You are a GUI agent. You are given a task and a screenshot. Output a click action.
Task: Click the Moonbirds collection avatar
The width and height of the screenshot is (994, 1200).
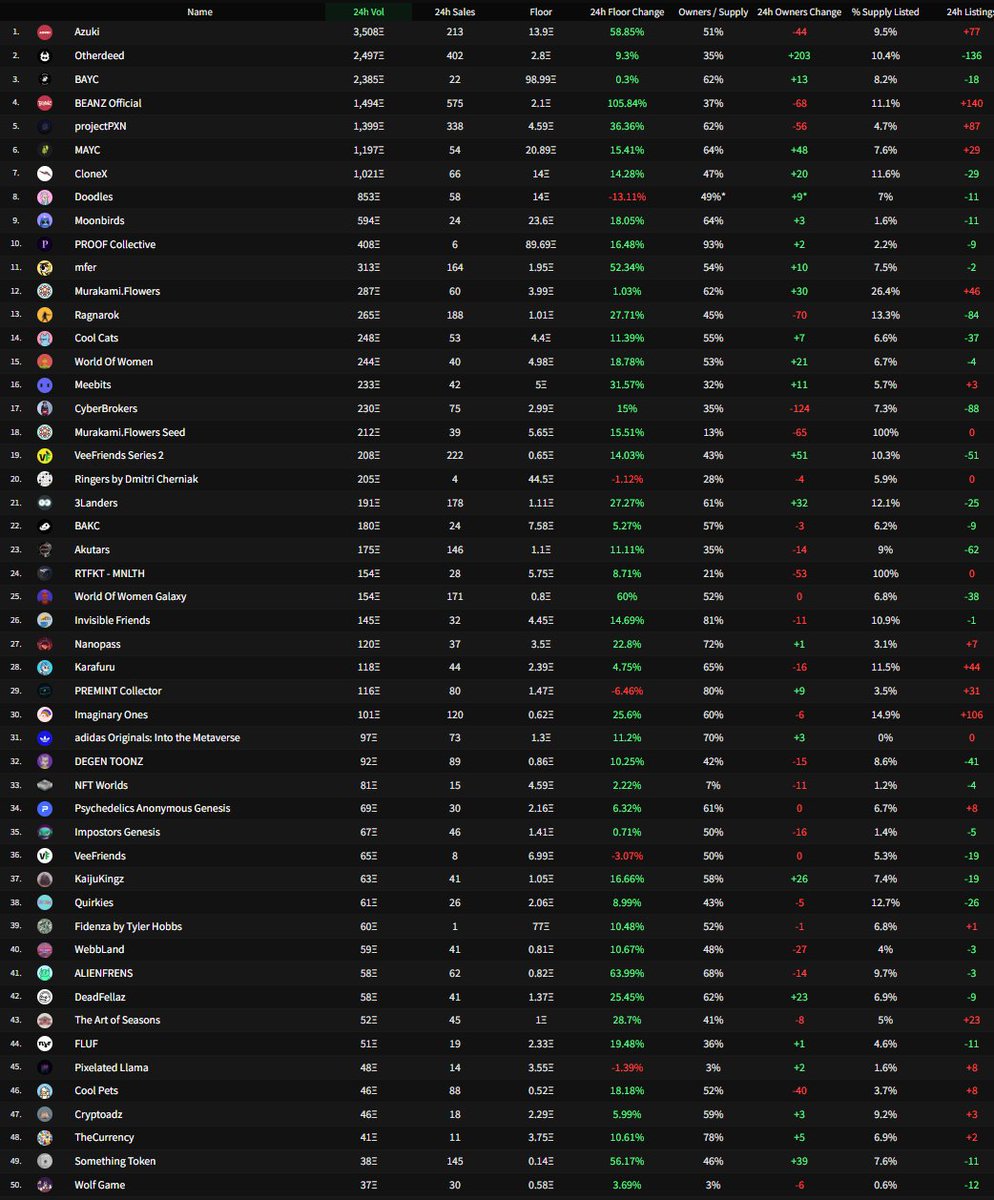(45, 220)
